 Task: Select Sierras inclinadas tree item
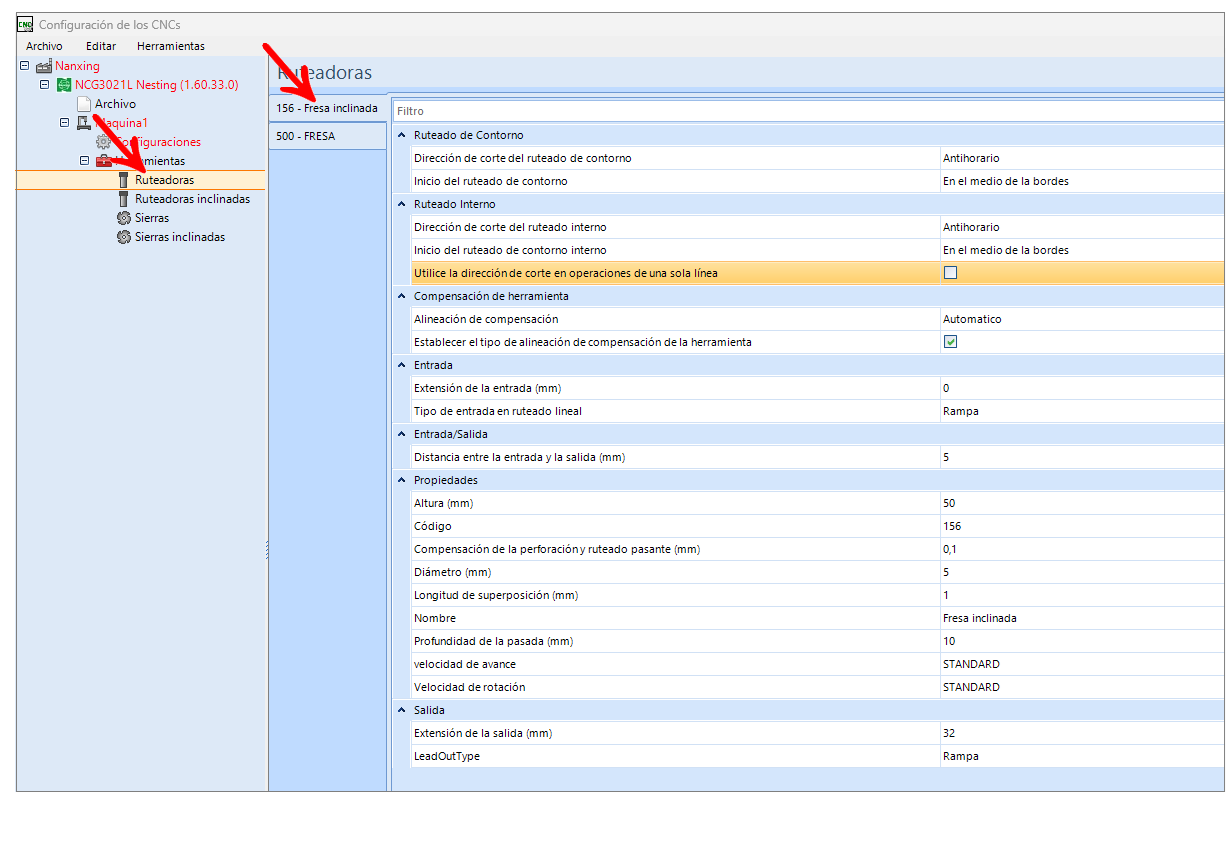180,237
